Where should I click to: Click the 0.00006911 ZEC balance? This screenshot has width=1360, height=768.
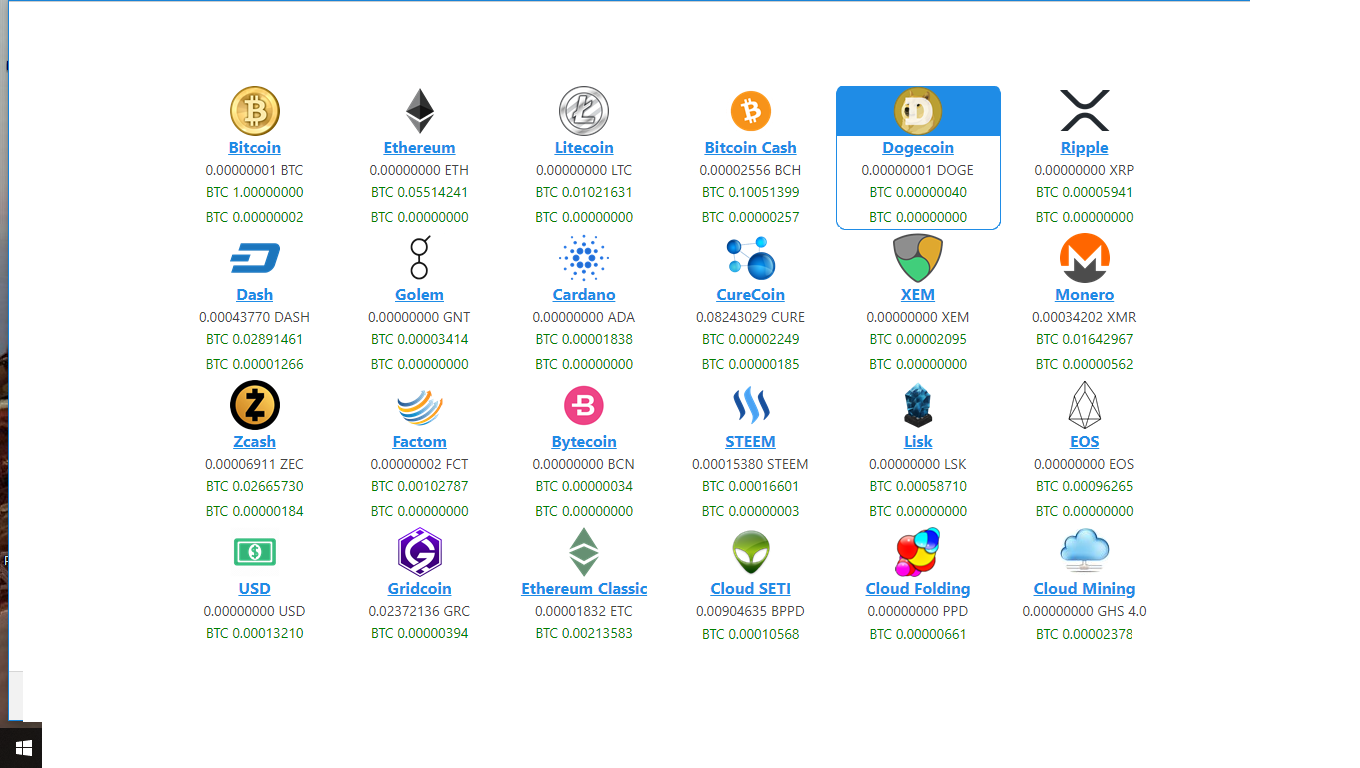254,464
